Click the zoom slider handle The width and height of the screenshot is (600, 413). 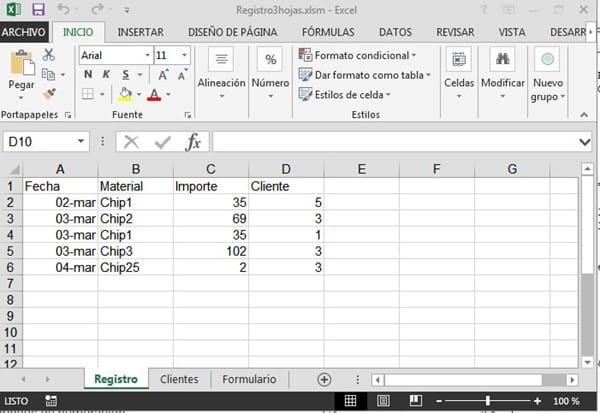[x=488, y=401]
